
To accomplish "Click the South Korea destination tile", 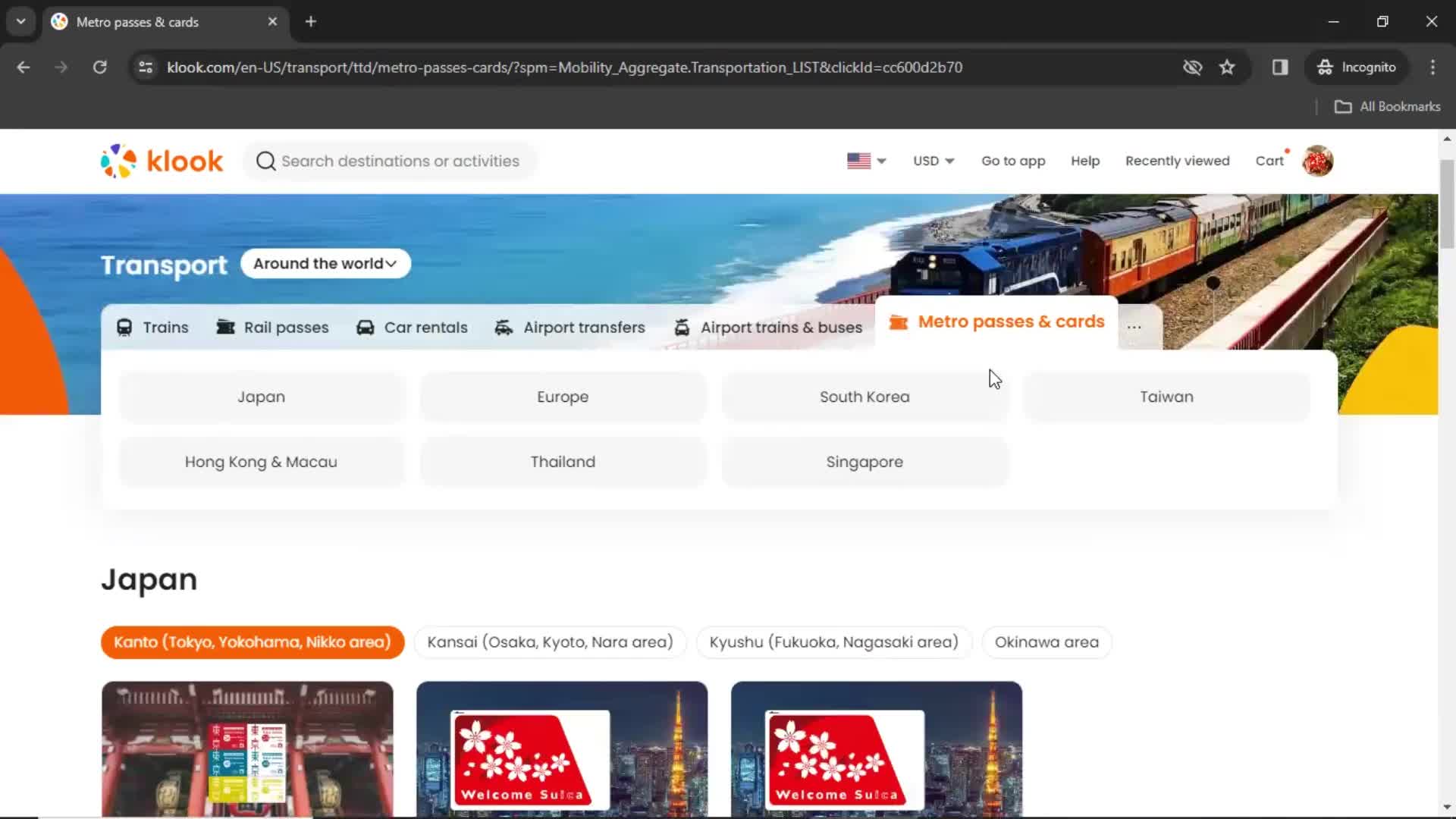I will click(865, 397).
